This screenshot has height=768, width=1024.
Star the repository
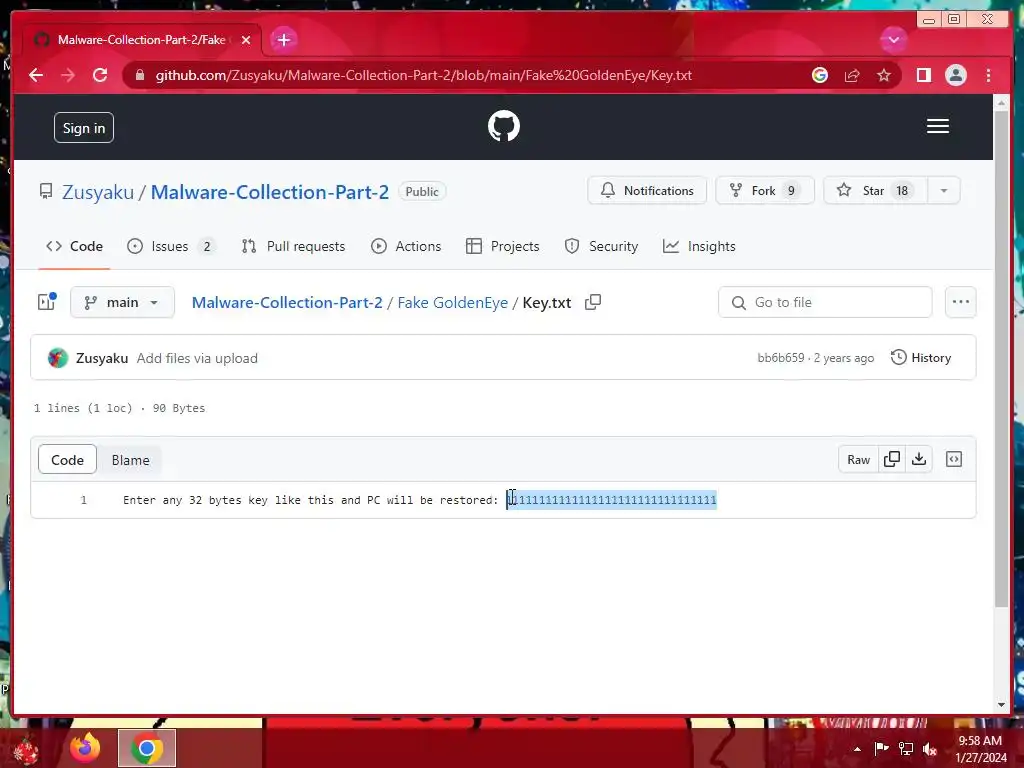(875, 191)
